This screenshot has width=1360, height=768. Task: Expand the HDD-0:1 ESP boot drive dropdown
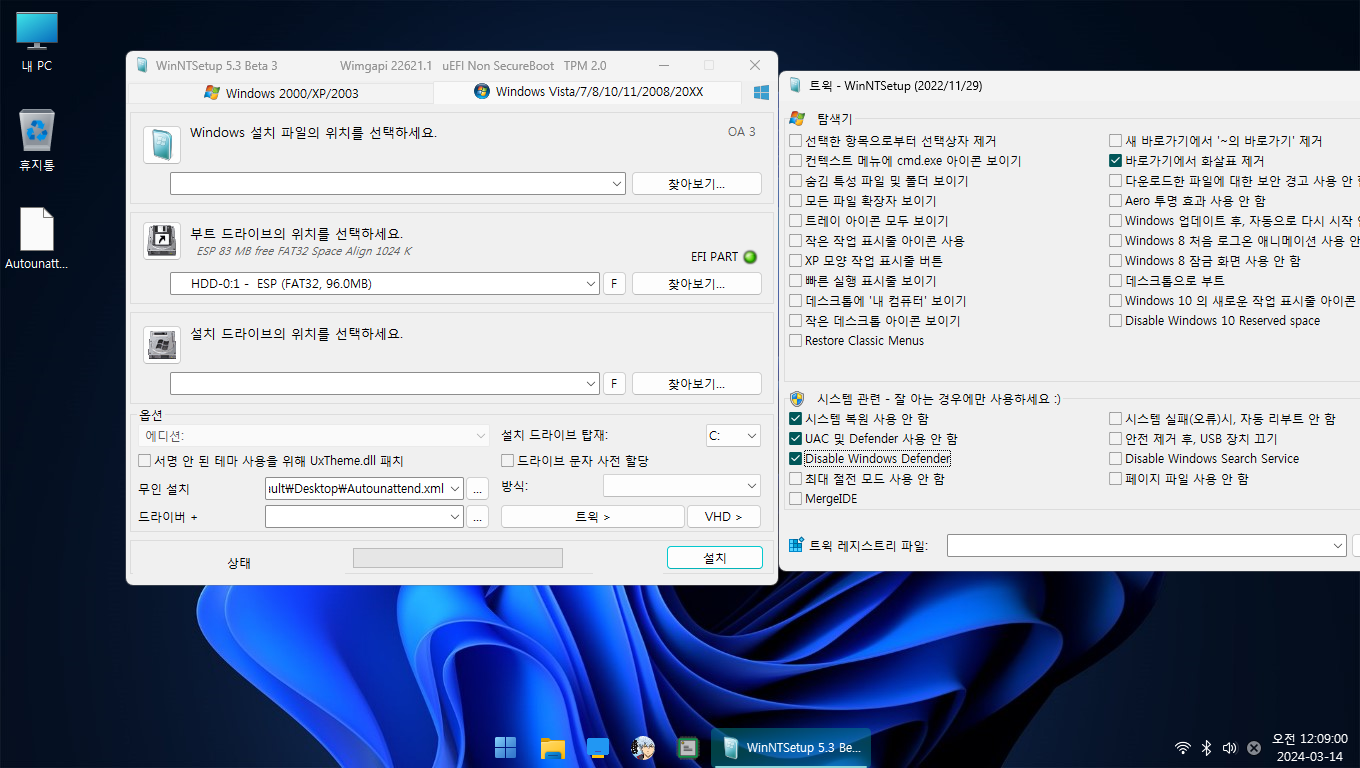pos(590,284)
